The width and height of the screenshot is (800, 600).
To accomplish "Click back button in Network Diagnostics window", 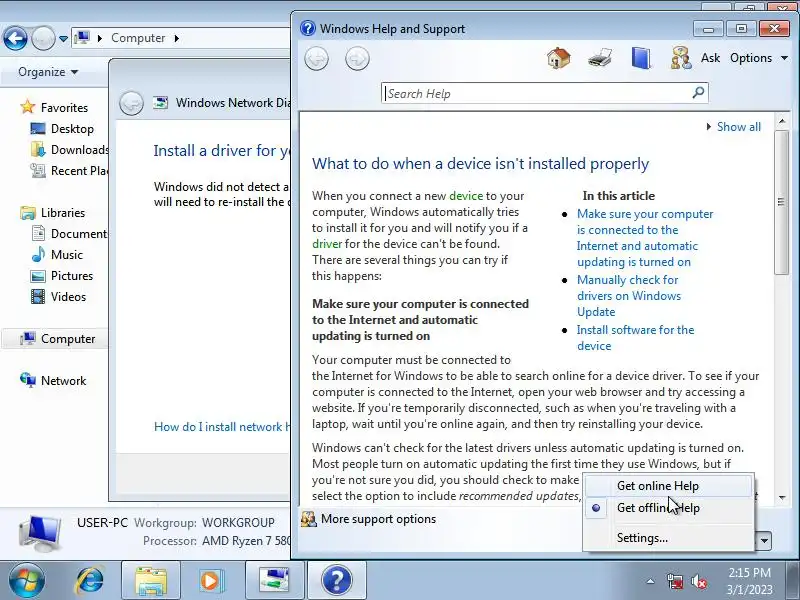I will click(131, 103).
